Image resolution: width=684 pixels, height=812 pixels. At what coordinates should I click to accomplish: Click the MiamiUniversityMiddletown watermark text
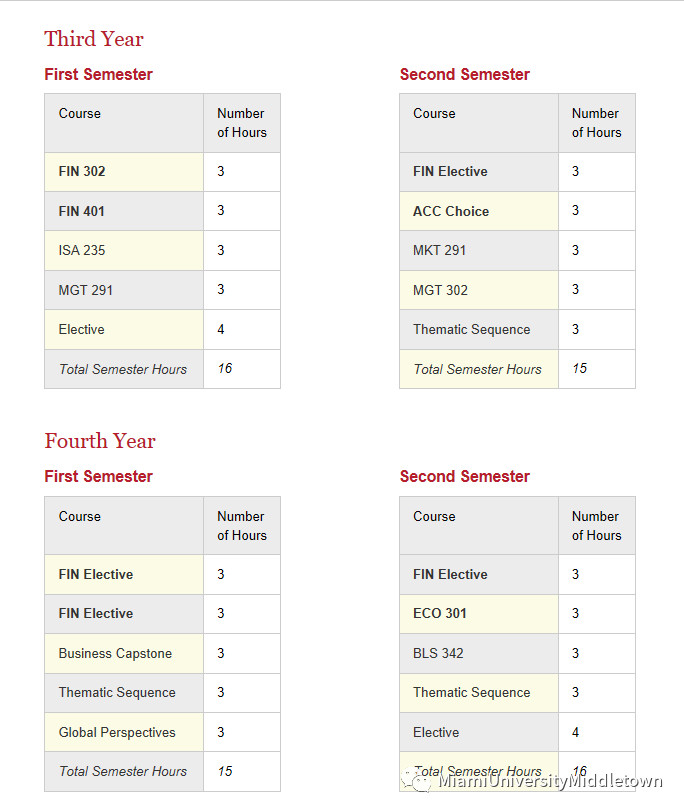[550, 781]
